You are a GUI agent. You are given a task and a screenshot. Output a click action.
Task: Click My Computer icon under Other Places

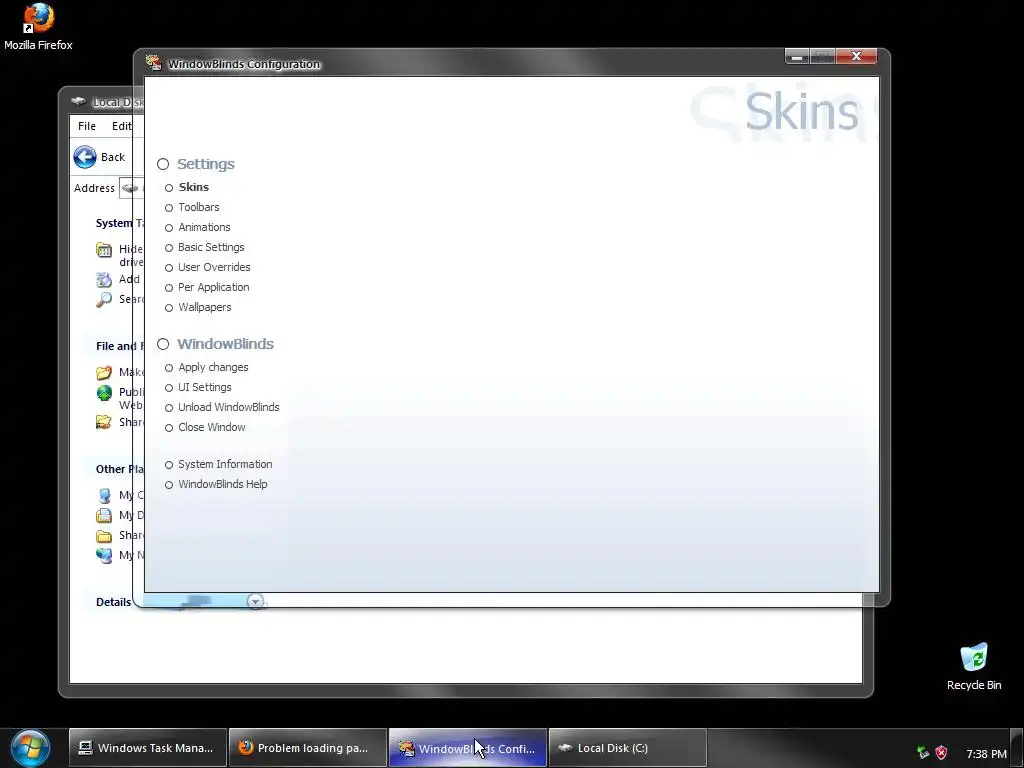[x=104, y=496]
